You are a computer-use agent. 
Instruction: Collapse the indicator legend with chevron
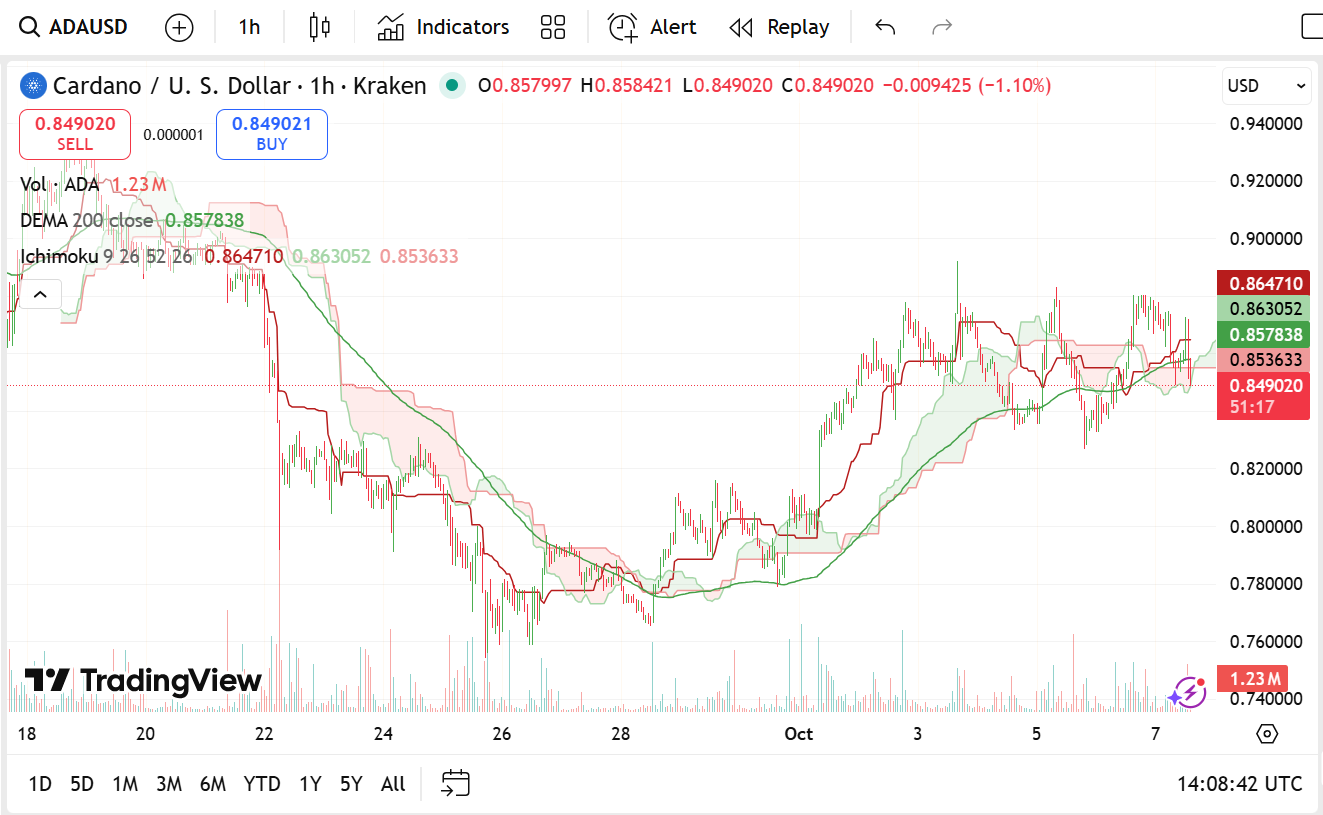pyautogui.click(x=40, y=294)
